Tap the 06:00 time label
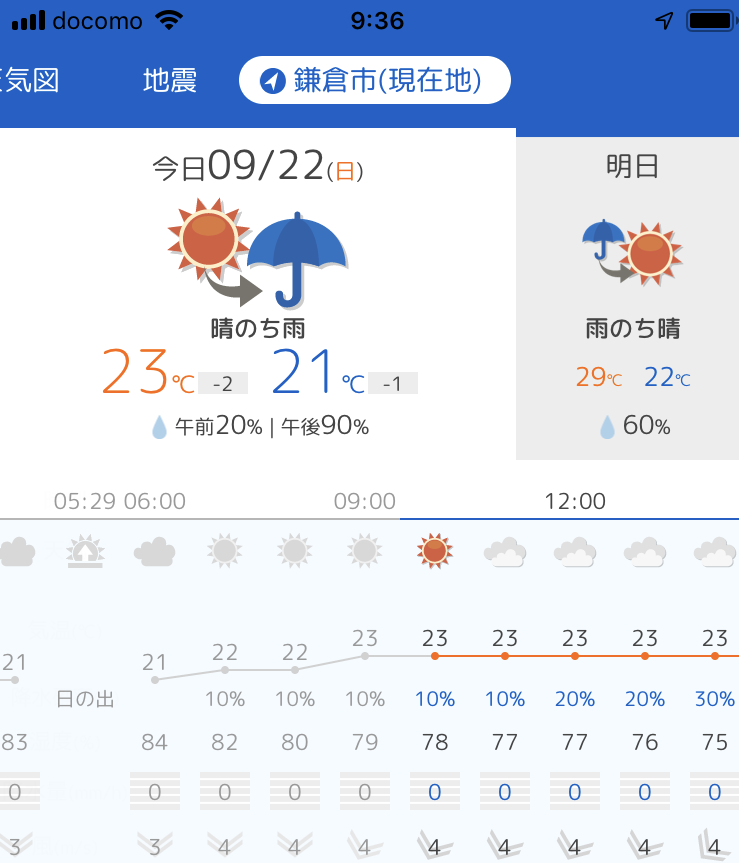The height and width of the screenshot is (863, 739). click(x=155, y=501)
